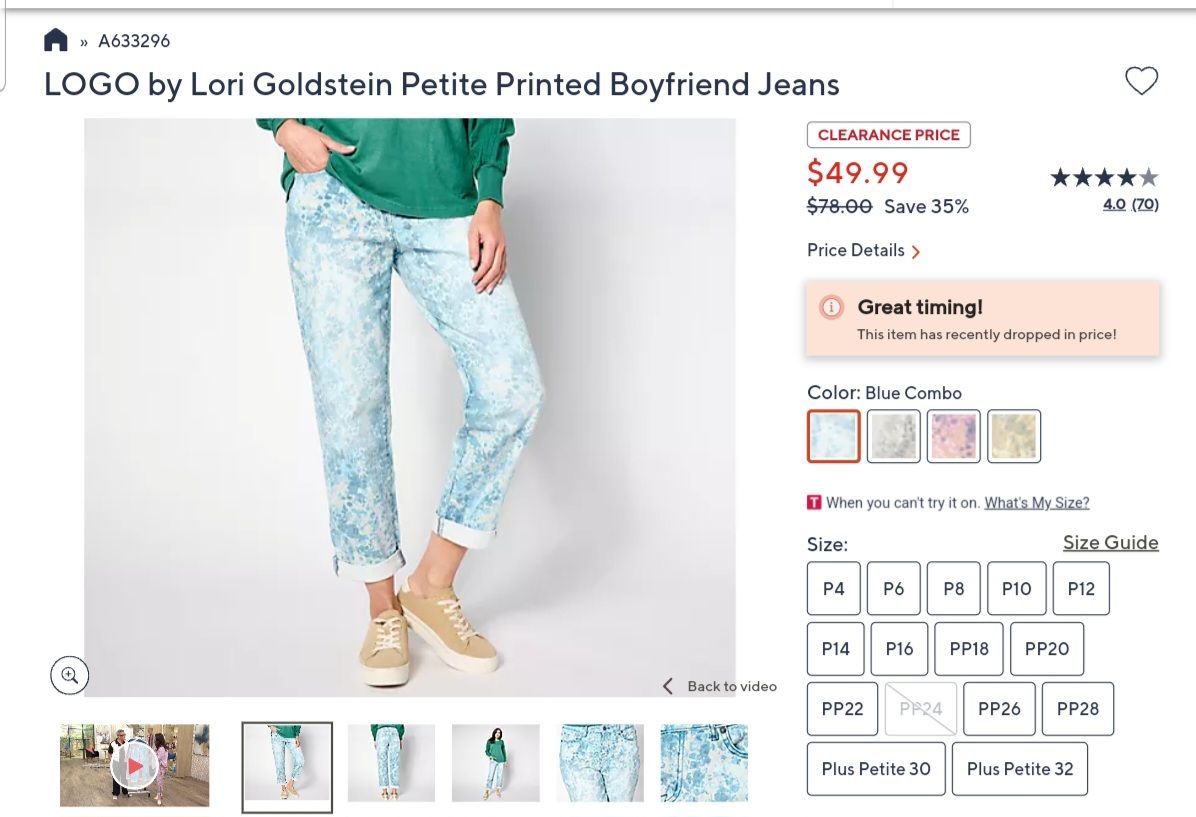The image size is (1196, 817).
Task: Choose the pink purple color swatch
Action: click(x=954, y=436)
